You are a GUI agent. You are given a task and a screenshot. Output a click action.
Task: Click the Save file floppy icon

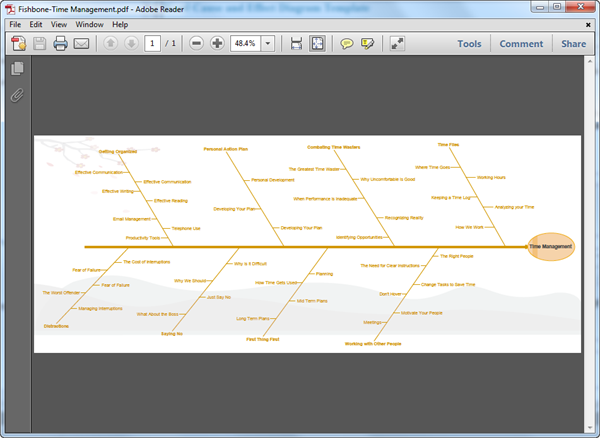coord(39,44)
